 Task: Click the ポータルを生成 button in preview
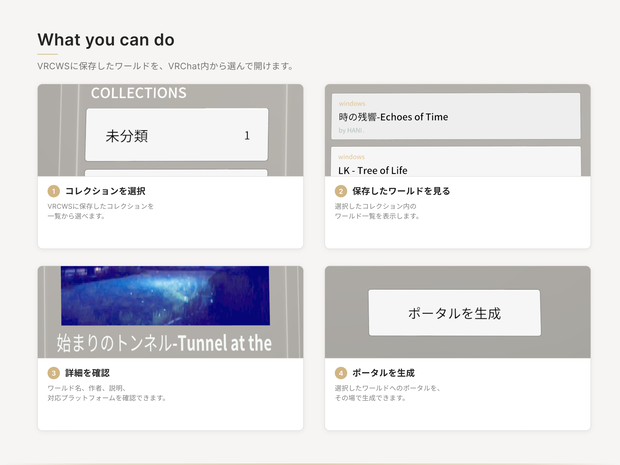click(454, 313)
